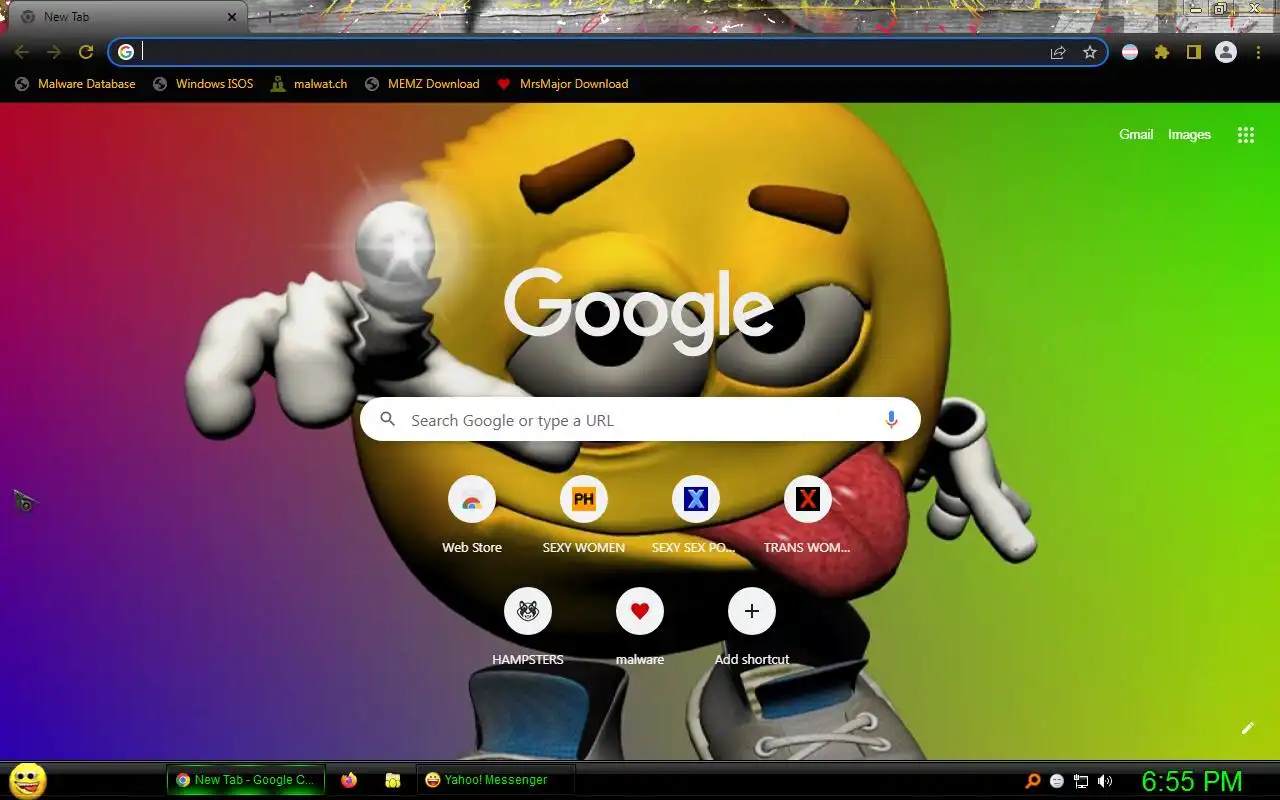The height and width of the screenshot is (800, 1280).
Task: Open the yellow folder taskbar icon
Action: pyautogui.click(x=393, y=780)
